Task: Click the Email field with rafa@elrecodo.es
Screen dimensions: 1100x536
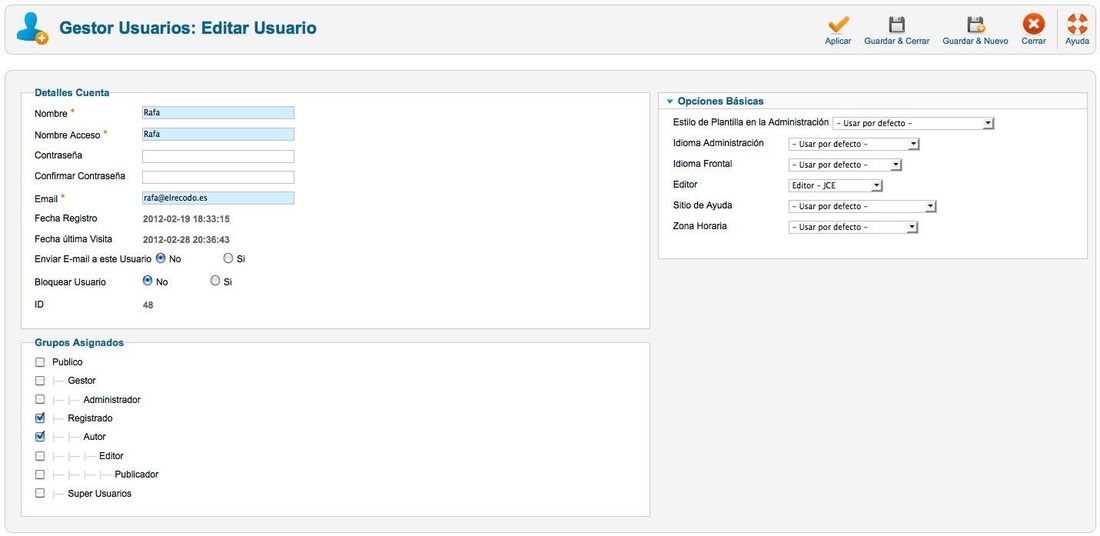Action: 218,199
